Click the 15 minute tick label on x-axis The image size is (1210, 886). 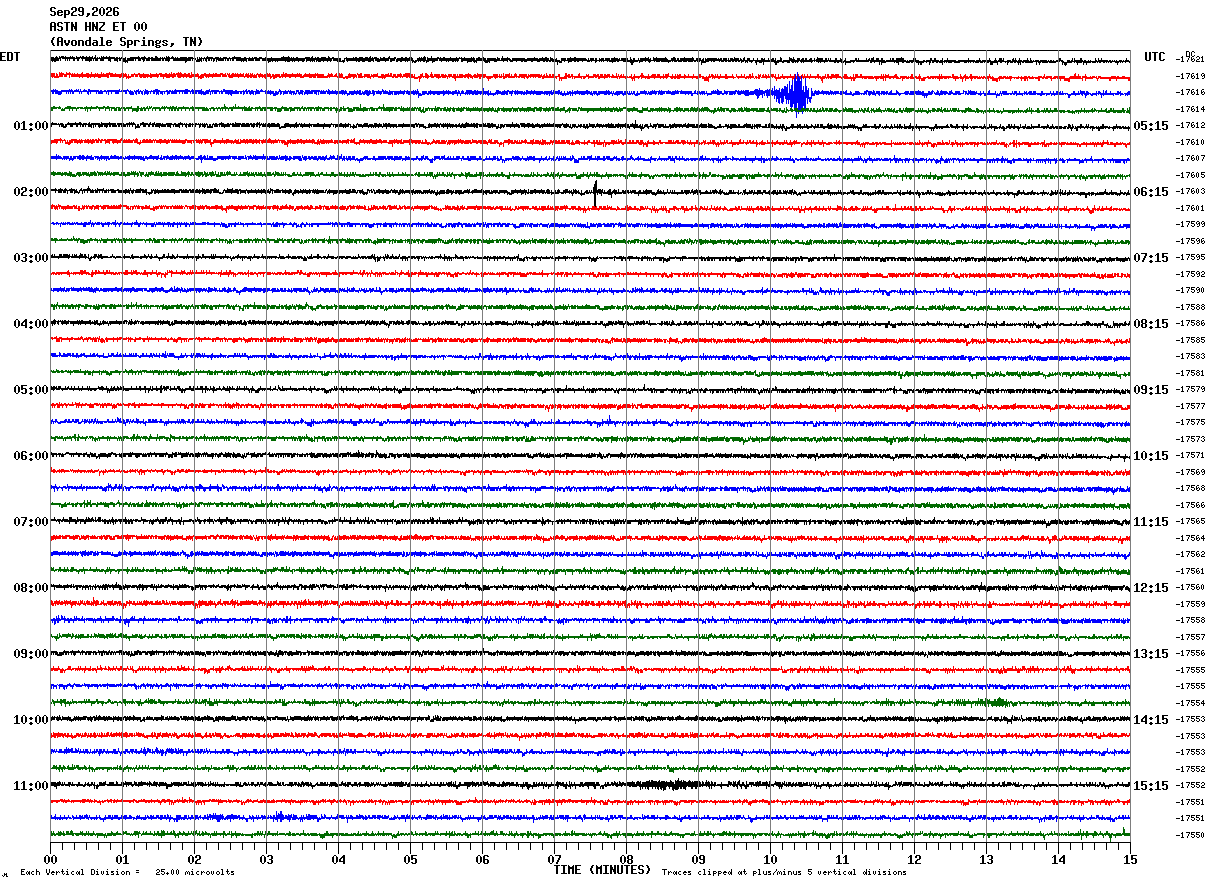click(1130, 859)
